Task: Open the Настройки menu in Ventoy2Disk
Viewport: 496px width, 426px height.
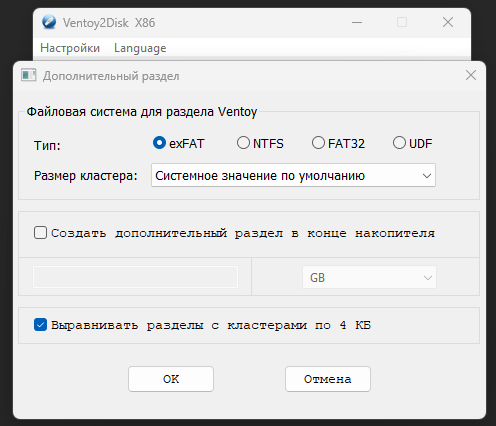Action: pos(70,48)
